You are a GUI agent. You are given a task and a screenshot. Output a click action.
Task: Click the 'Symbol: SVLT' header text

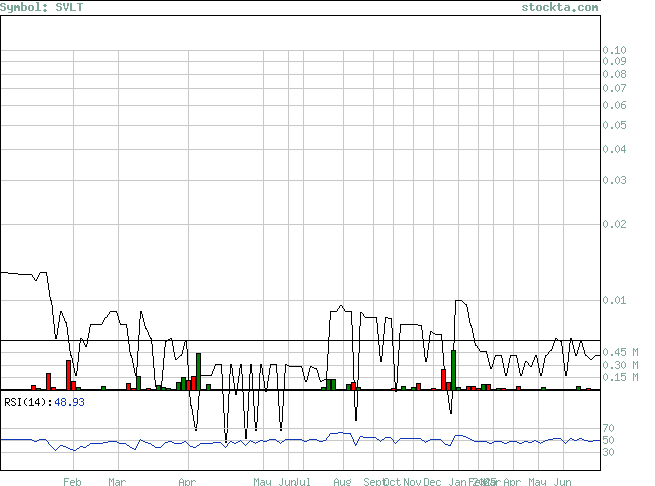coord(41,8)
